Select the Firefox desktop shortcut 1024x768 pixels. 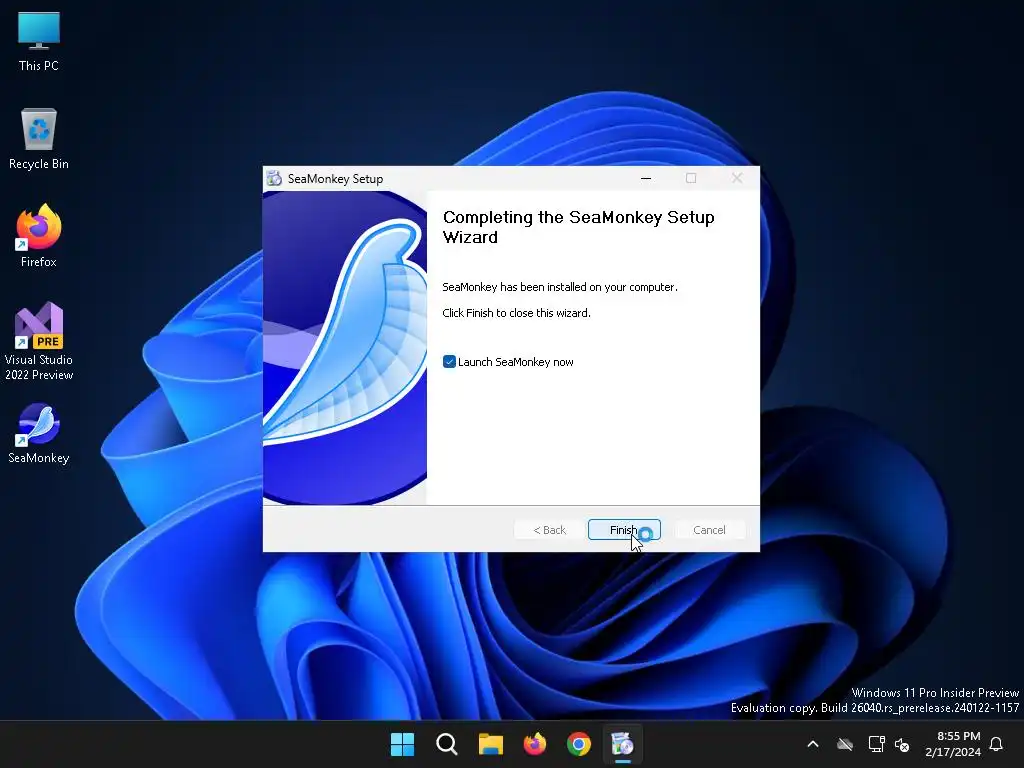coord(39,236)
